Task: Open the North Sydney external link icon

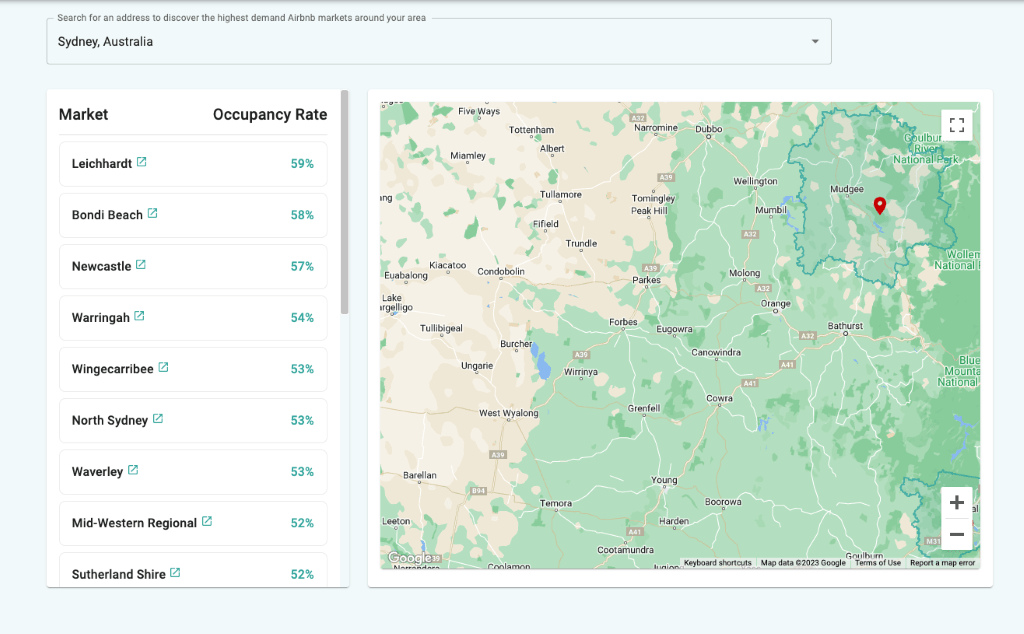Action: point(157,419)
